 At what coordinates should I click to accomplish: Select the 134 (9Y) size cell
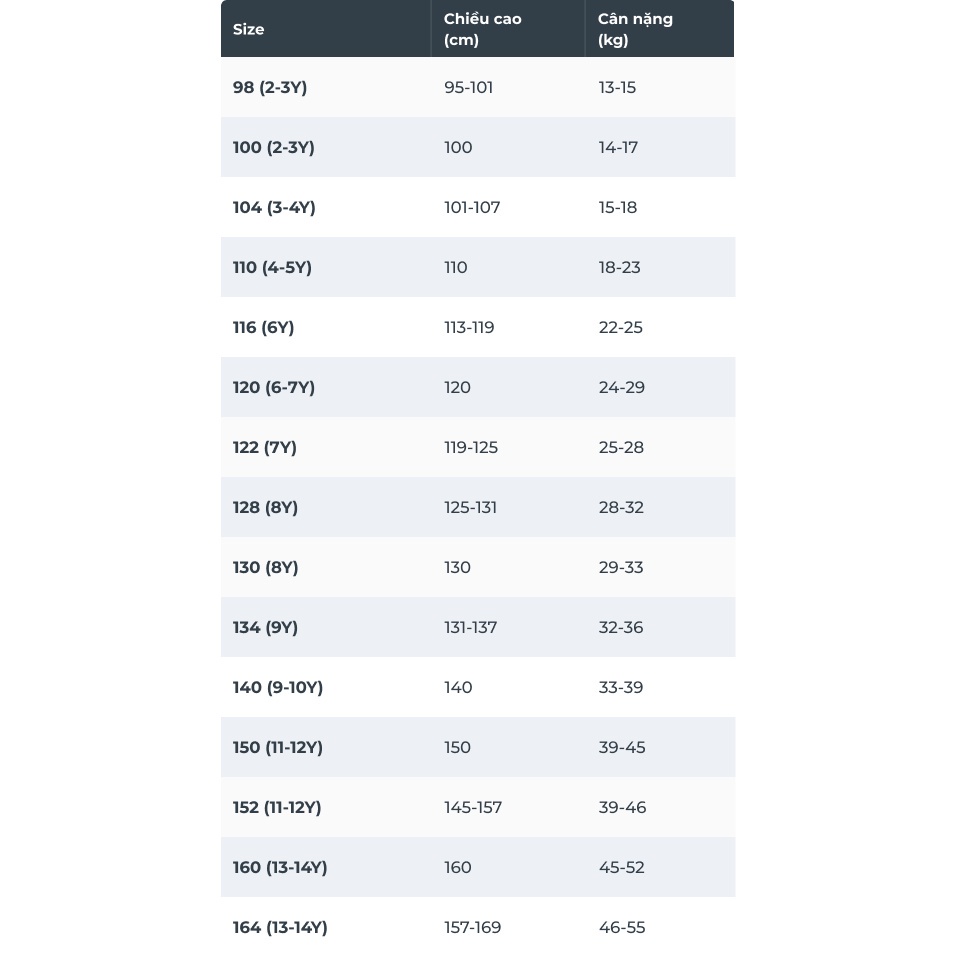(266, 627)
